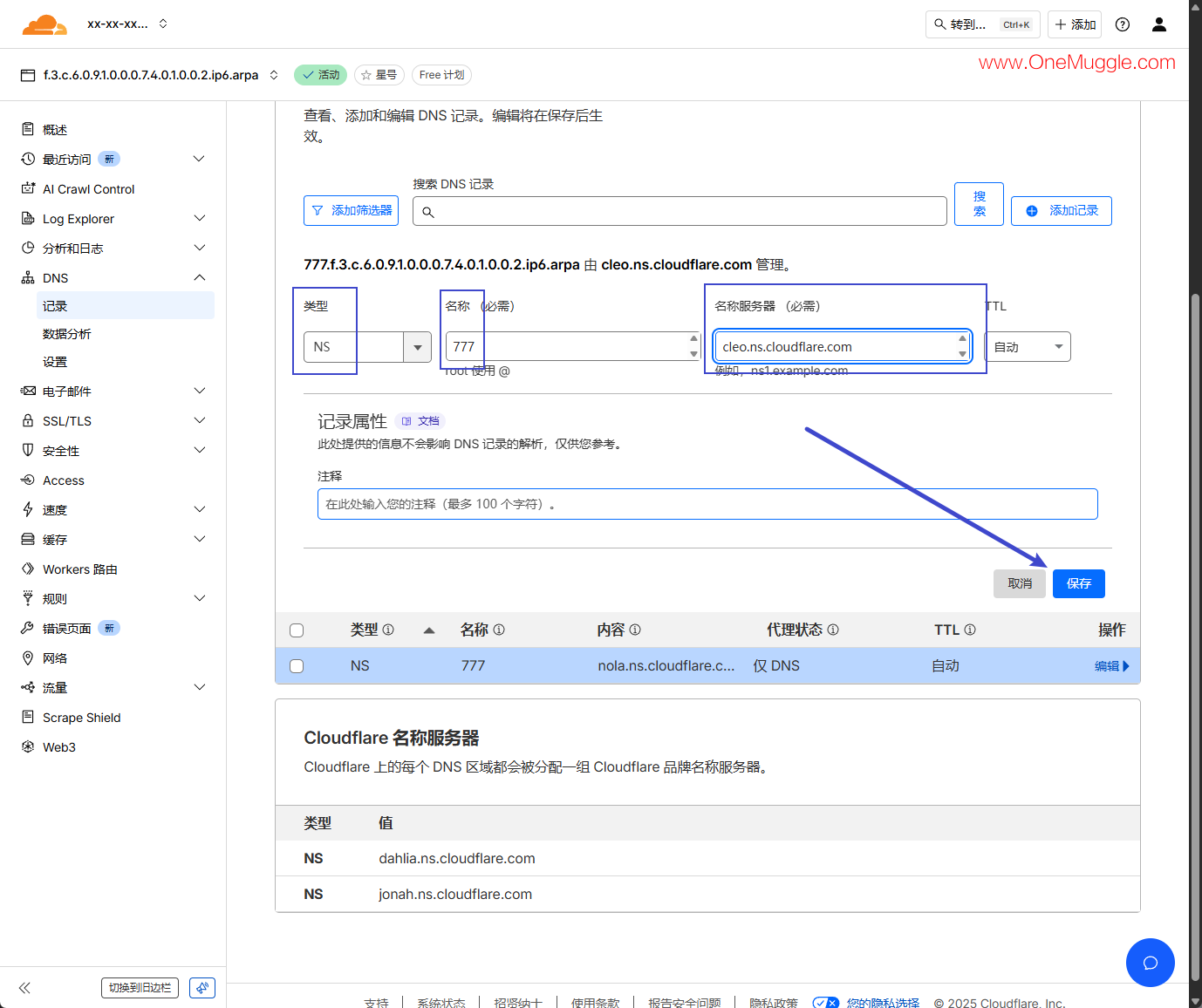The image size is (1202, 1008).
Task: Click the 名称 field containing 777
Action: [573, 347]
